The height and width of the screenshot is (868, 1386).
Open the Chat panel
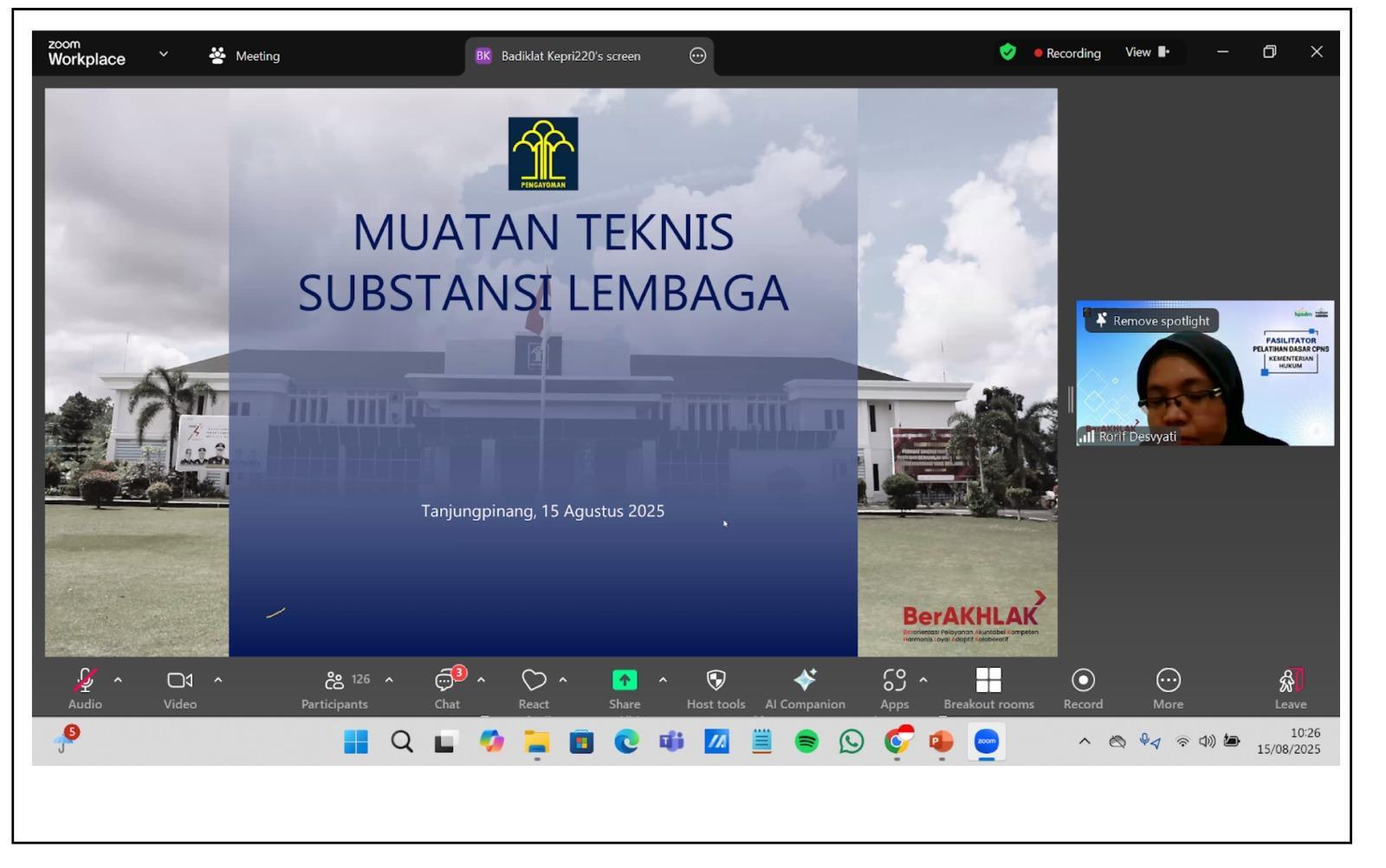[446, 681]
